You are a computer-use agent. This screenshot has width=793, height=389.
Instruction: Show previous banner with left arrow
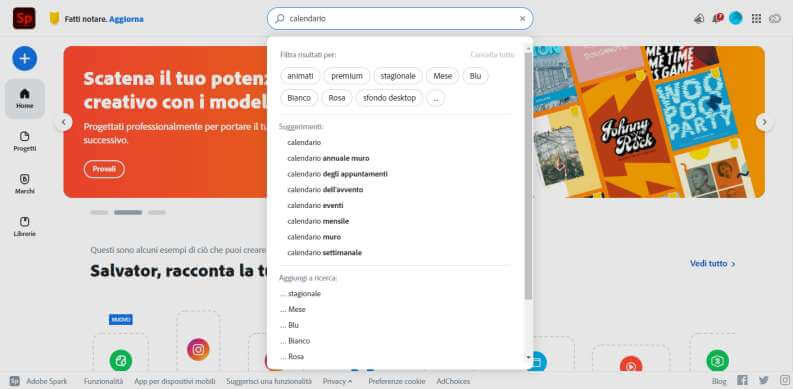tap(63, 122)
